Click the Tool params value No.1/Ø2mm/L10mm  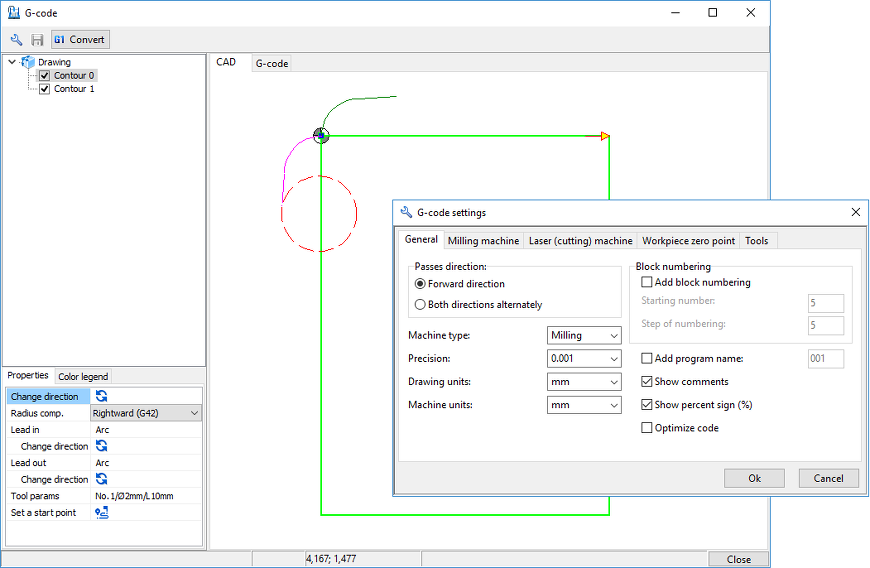(x=134, y=496)
